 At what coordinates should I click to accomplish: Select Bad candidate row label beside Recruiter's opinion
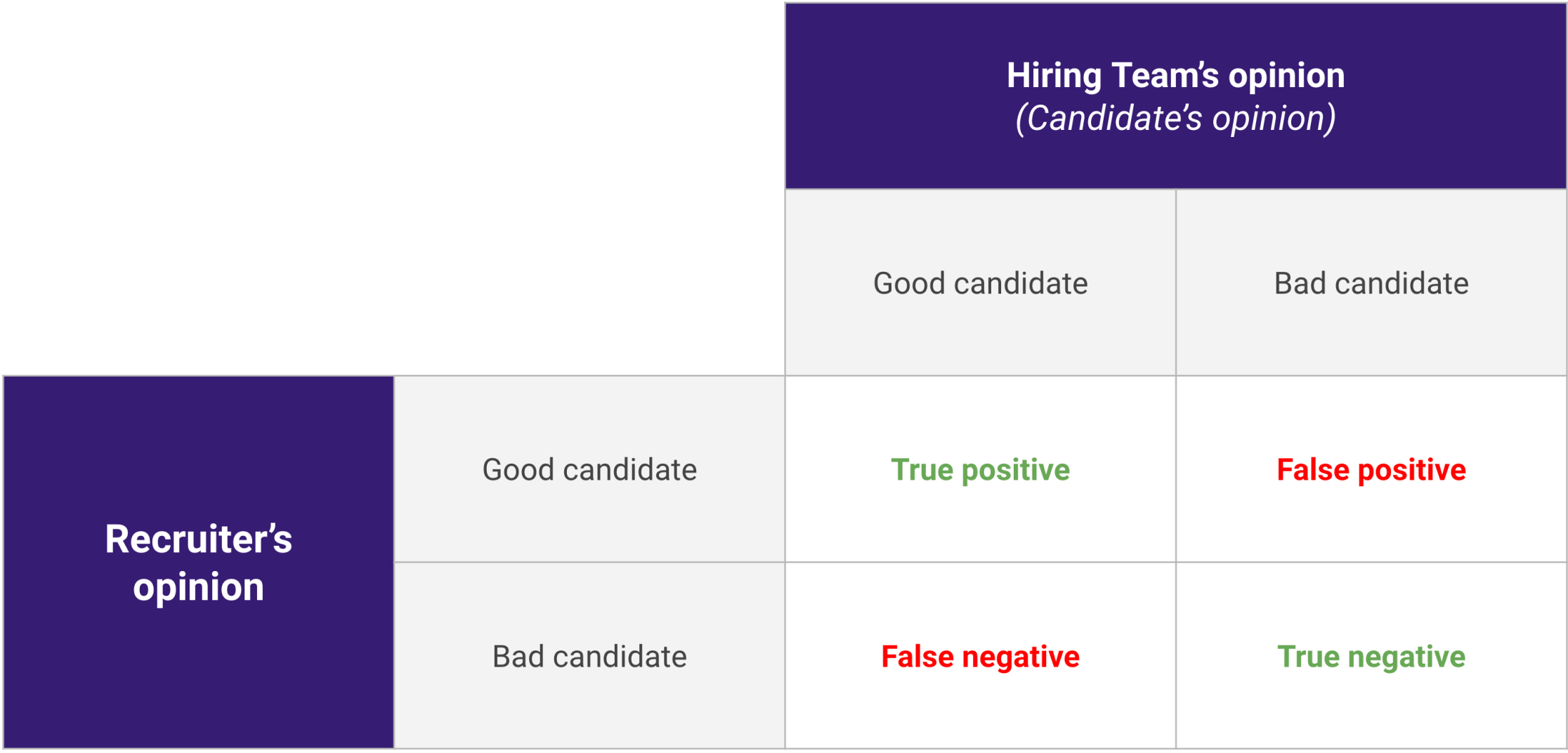click(589, 656)
